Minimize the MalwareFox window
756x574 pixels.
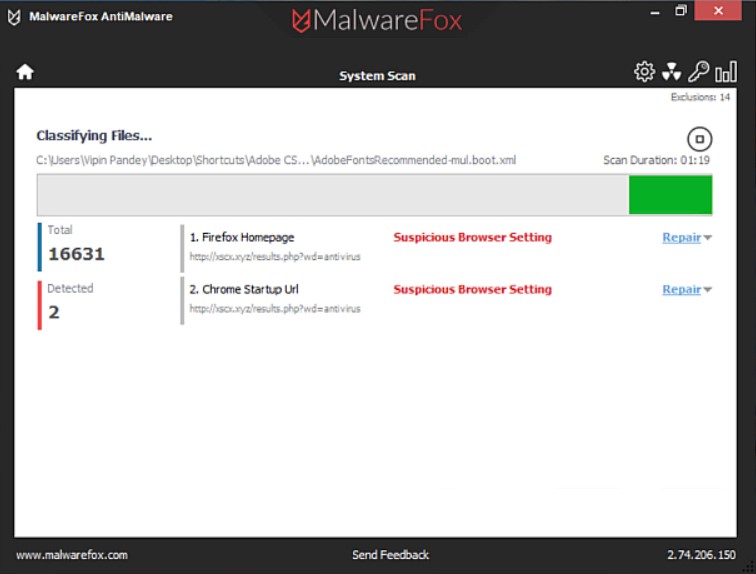[x=655, y=11]
